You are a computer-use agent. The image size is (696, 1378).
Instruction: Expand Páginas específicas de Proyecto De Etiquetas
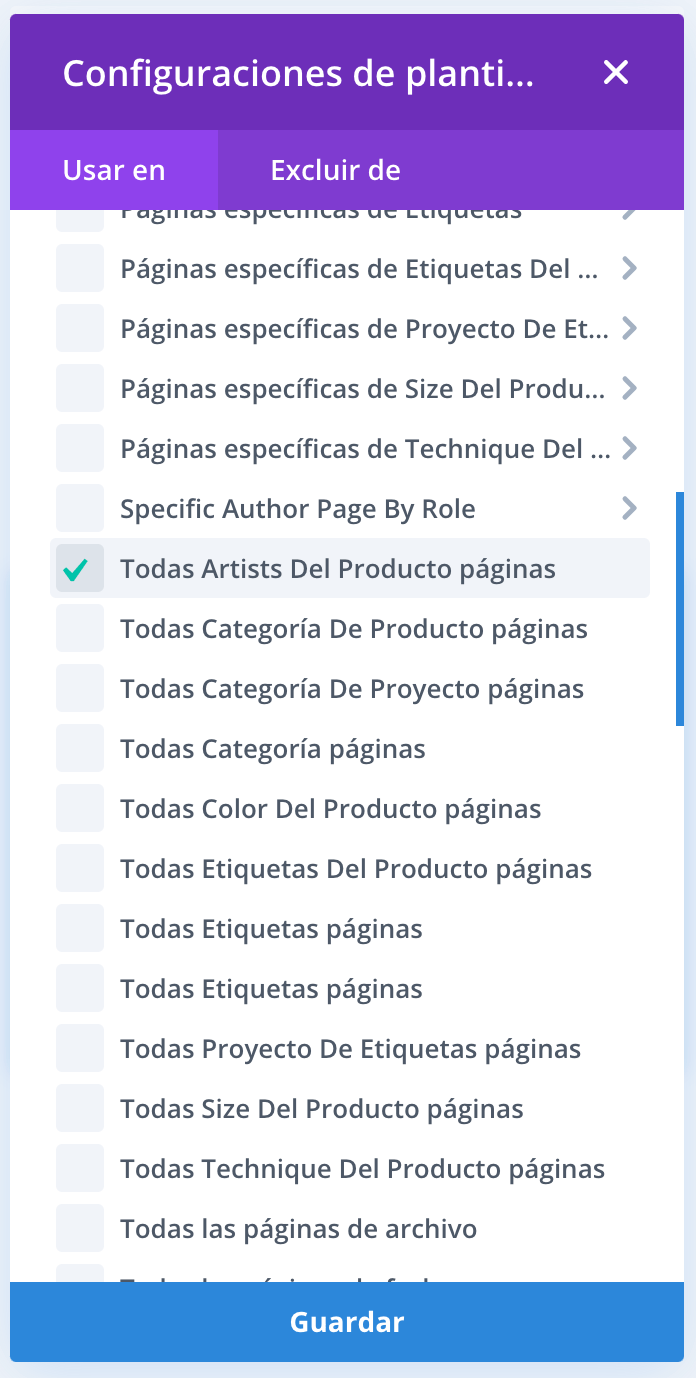tap(629, 329)
